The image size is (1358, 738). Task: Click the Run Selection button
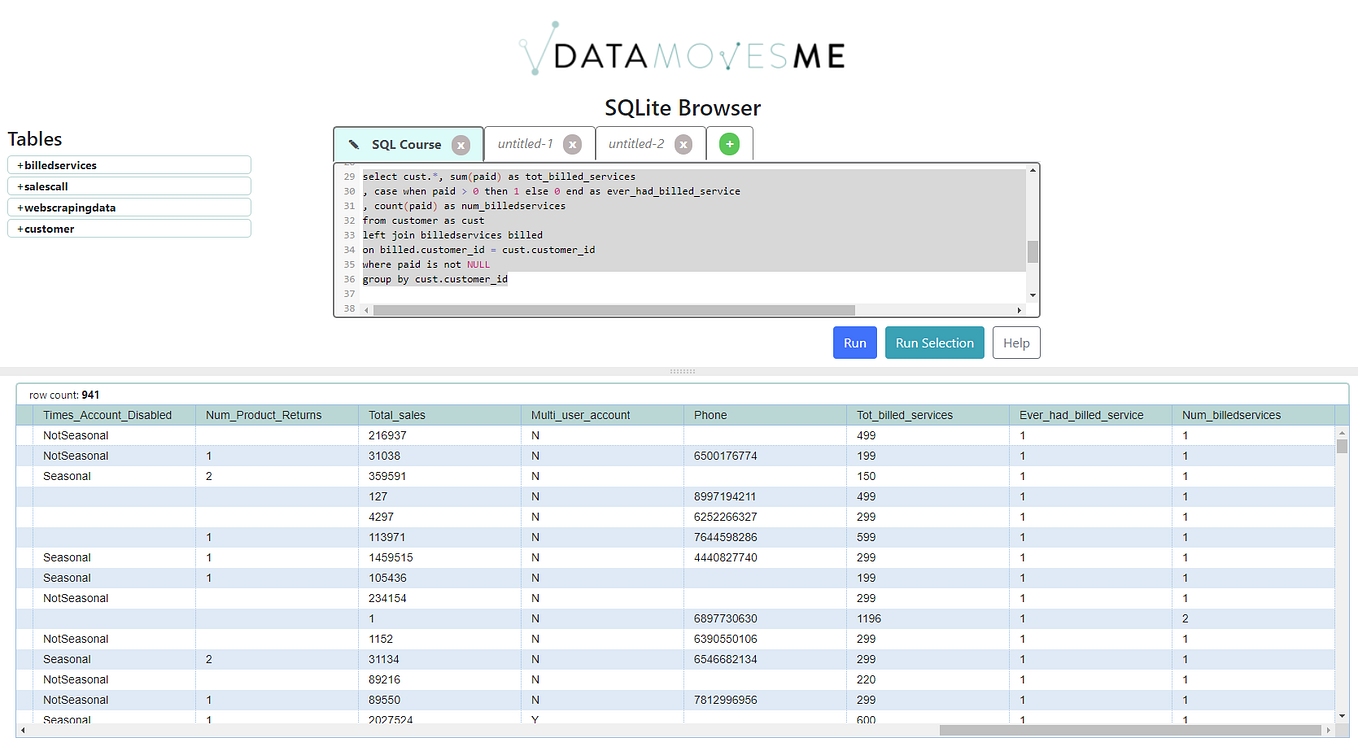tap(934, 342)
